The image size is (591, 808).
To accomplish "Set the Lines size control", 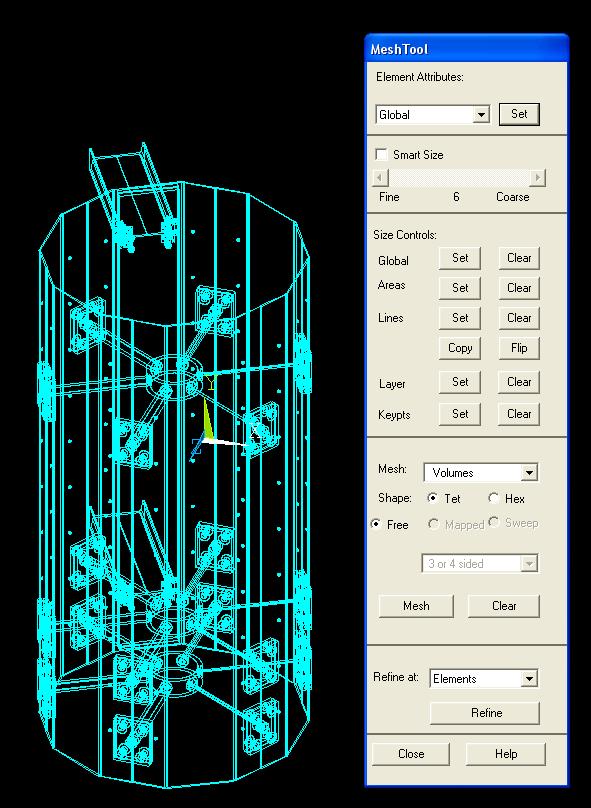I will point(460,318).
